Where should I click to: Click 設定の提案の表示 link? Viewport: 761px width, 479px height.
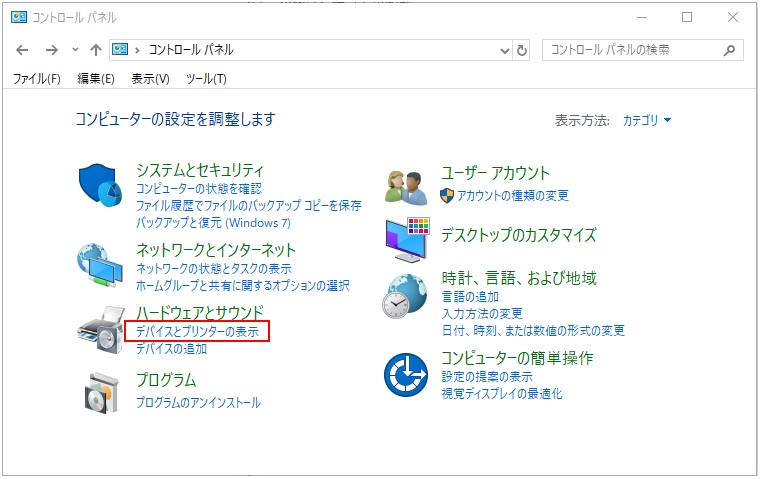tap(487, 377)
